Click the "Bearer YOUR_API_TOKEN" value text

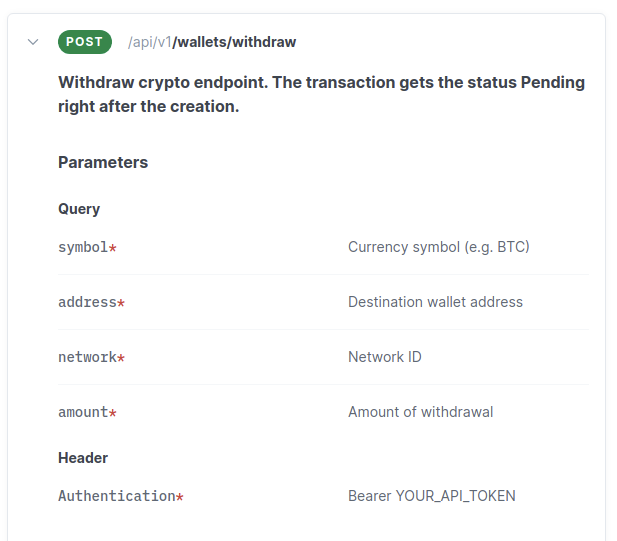pos(431,496)
